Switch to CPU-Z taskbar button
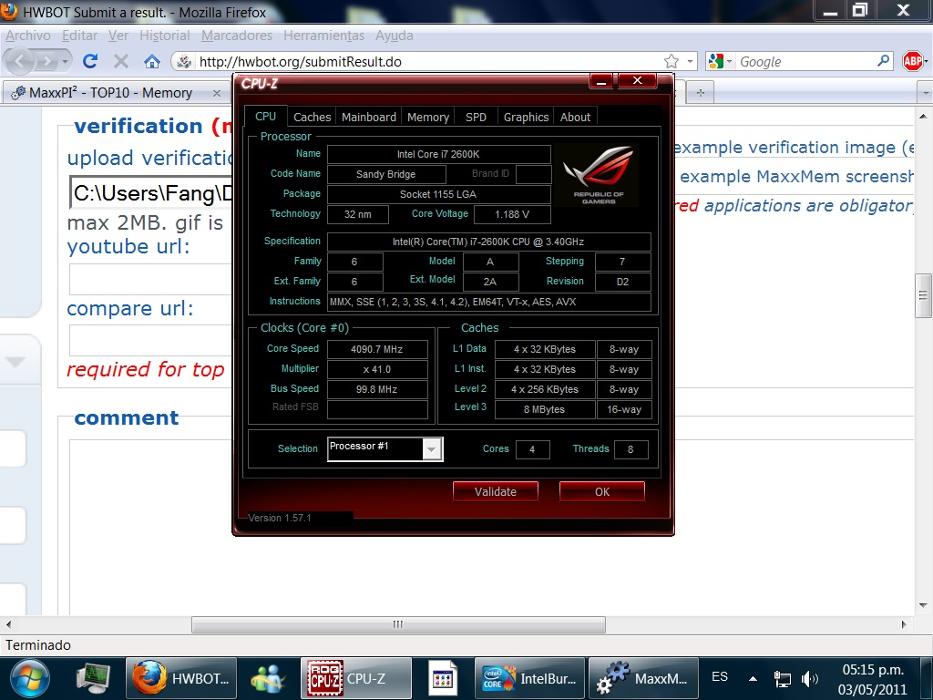The height and width of the screenshot is (700, 933). point(356,678)
